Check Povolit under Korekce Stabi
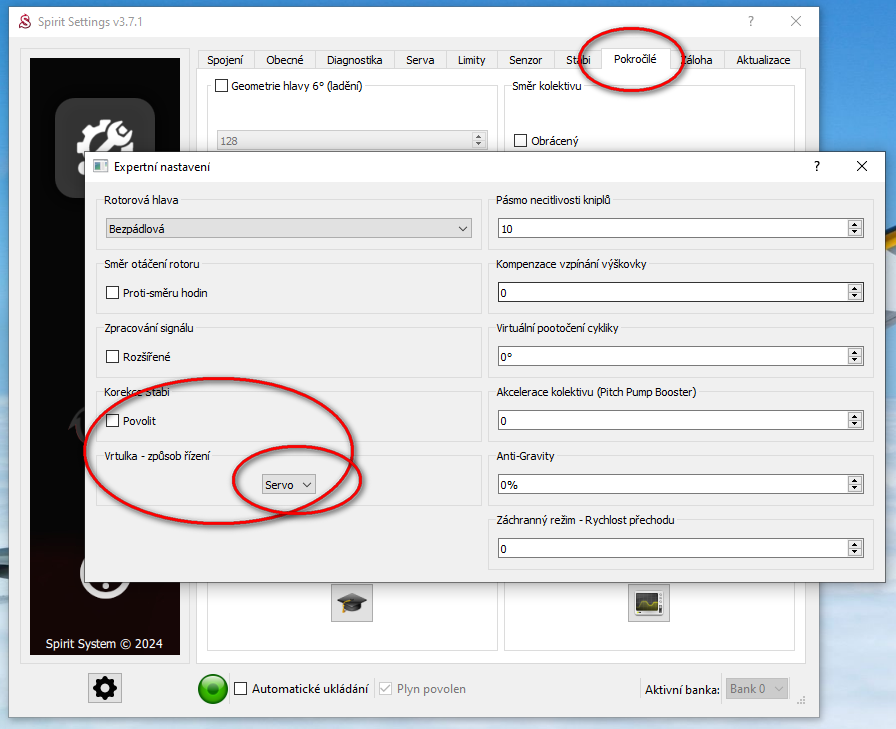The image size is (896, 729). 113,421
